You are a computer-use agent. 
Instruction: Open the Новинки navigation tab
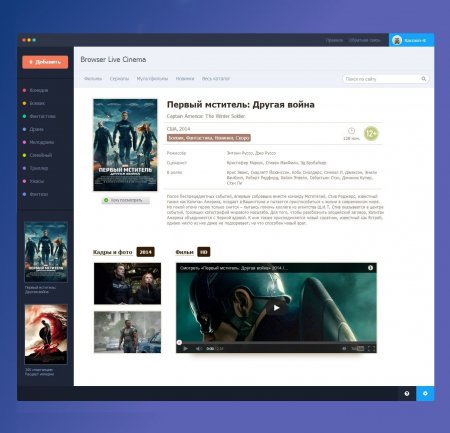pos(185,79)
